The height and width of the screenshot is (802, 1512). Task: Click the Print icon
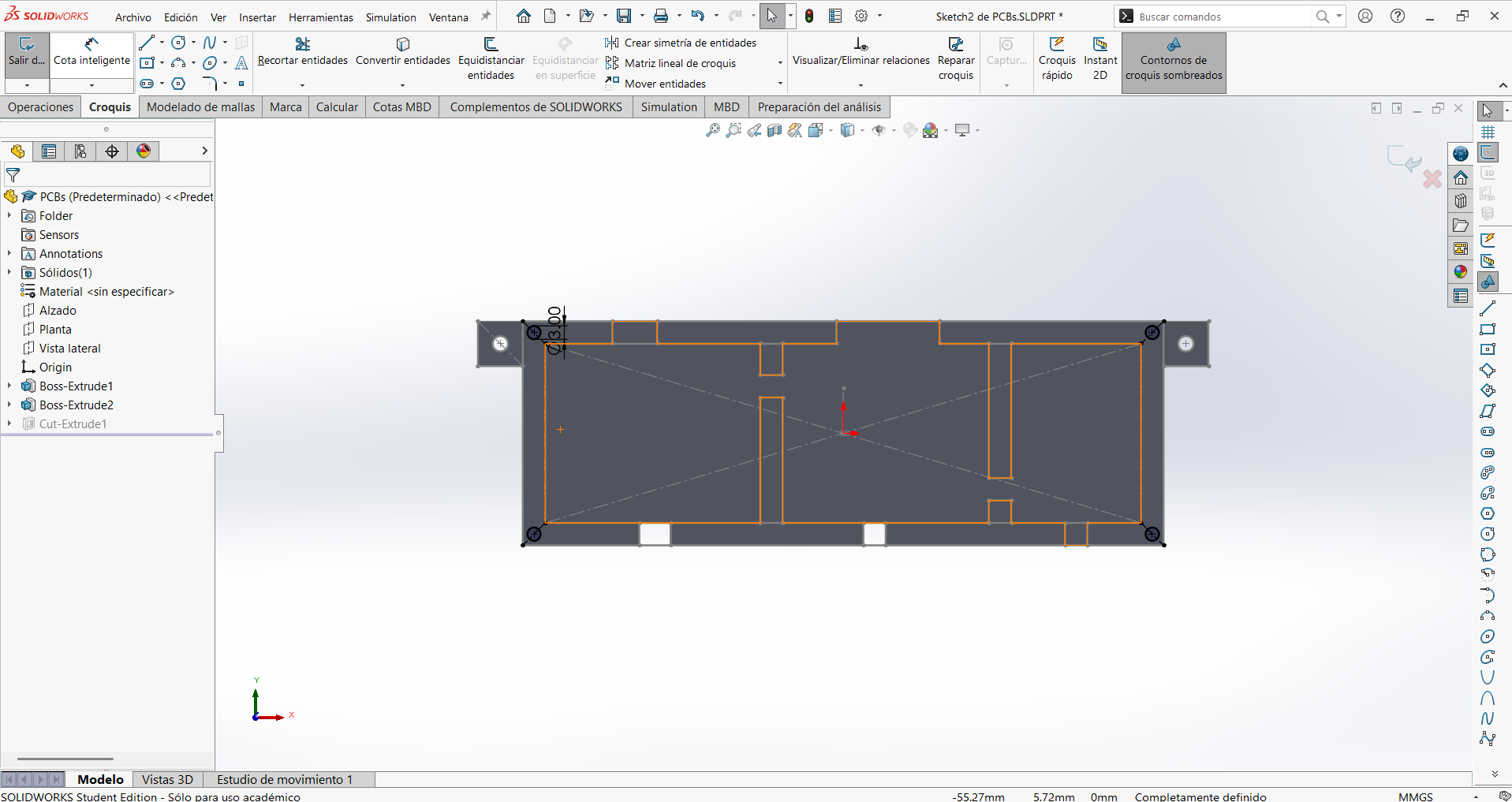661,16
